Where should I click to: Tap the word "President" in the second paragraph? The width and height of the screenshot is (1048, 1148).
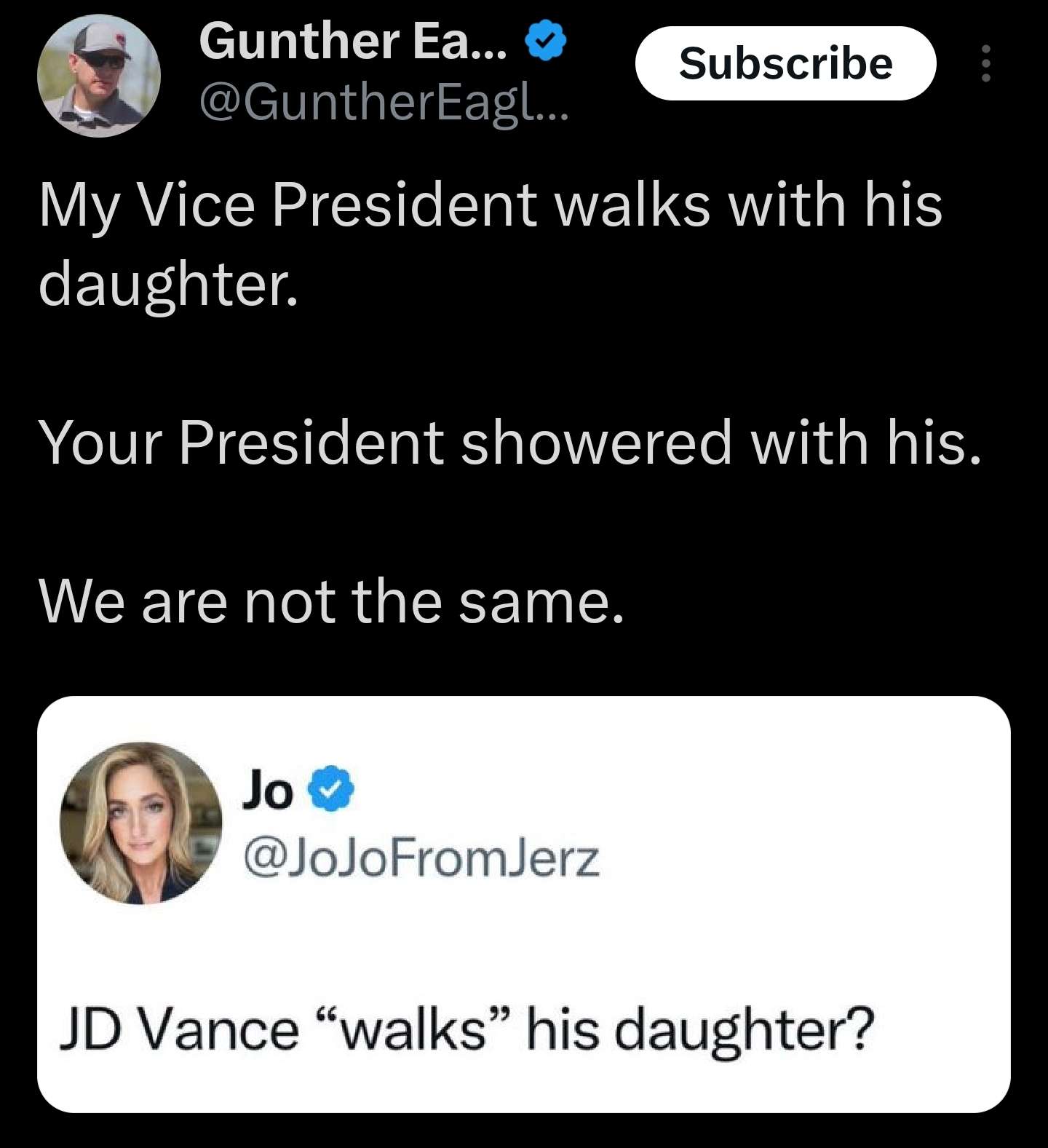click(311, 442)
